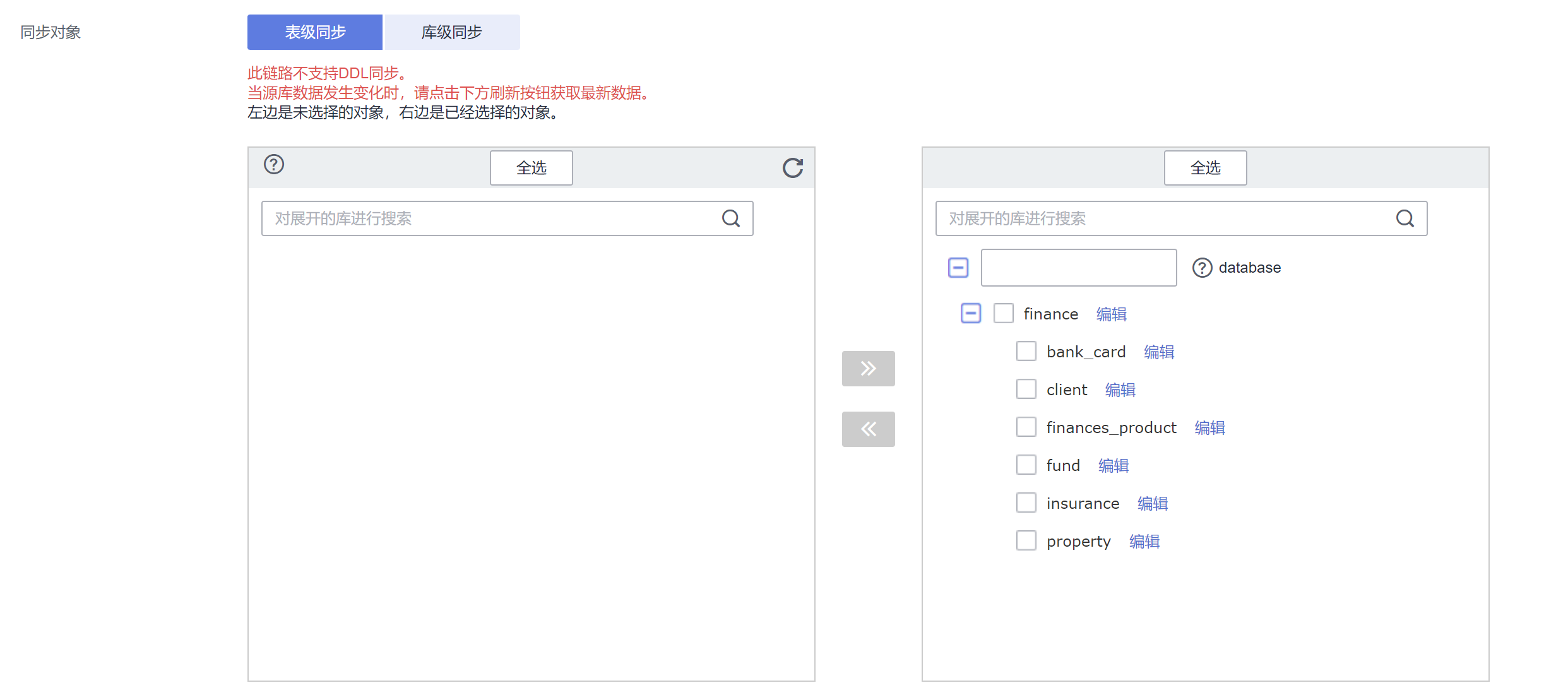Collapse the top-level database tree node

coord(958,268)
